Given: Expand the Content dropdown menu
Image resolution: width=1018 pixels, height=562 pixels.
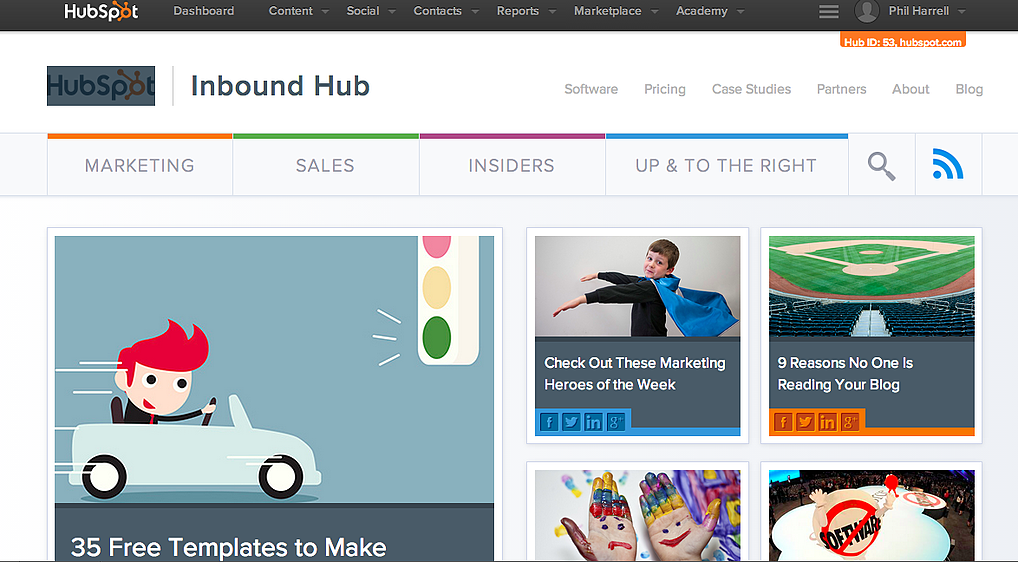Looking at the screenshot, I should [299, 11].
